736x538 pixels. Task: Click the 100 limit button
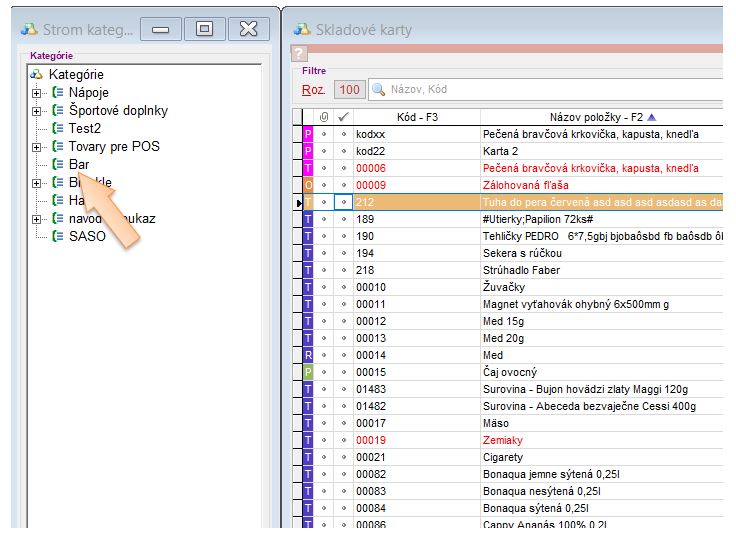point(349,90)
